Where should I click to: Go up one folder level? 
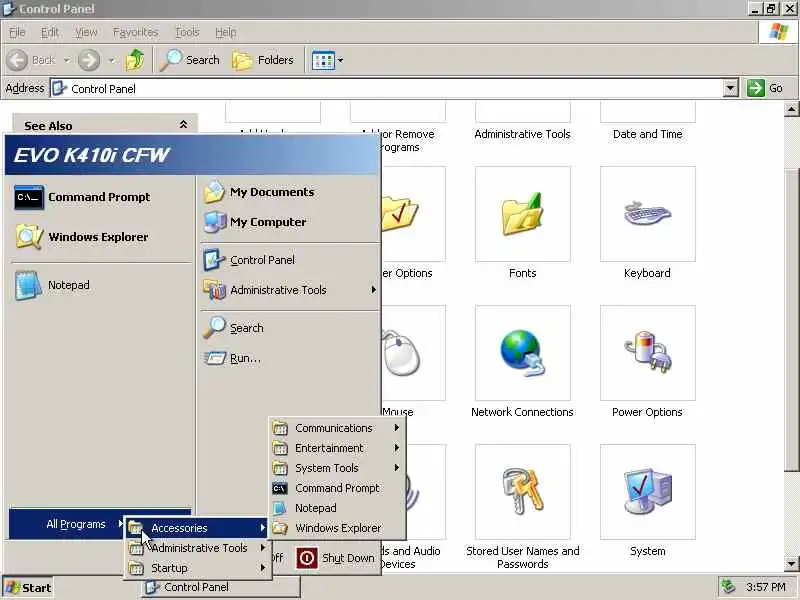[x=135, y=60]
